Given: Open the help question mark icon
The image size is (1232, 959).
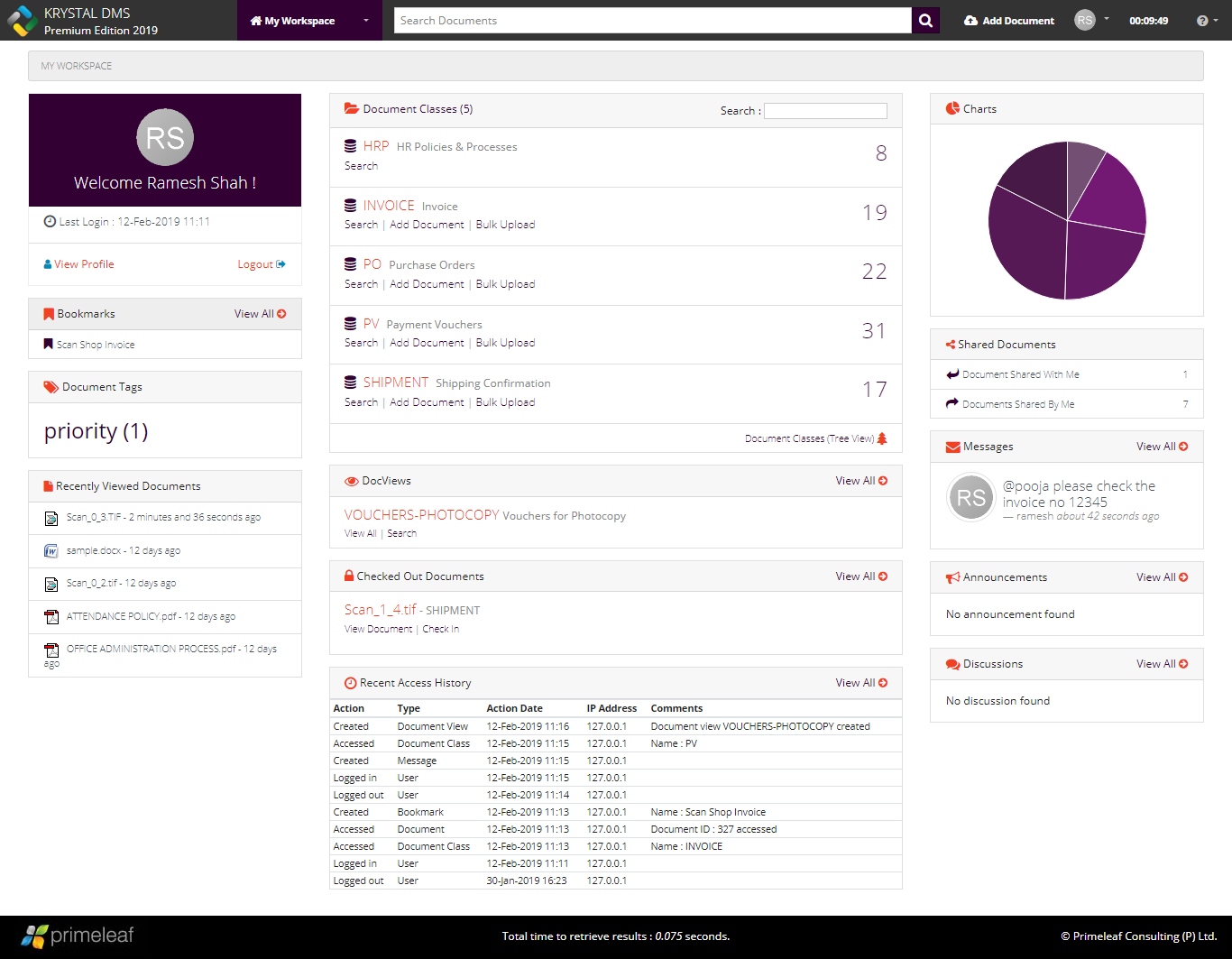Looking at the screenshot, I should tap(1202, 21).
